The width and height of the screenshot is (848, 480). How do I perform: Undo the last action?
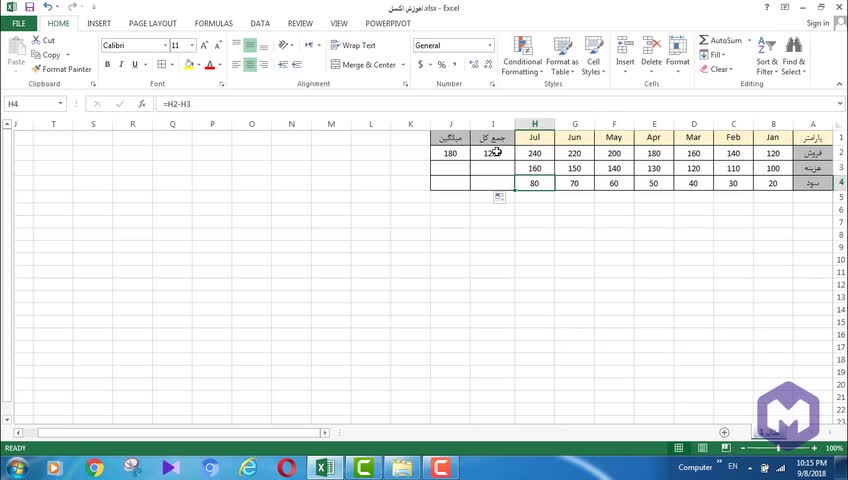pyautogui.click(x=48, y=7)
